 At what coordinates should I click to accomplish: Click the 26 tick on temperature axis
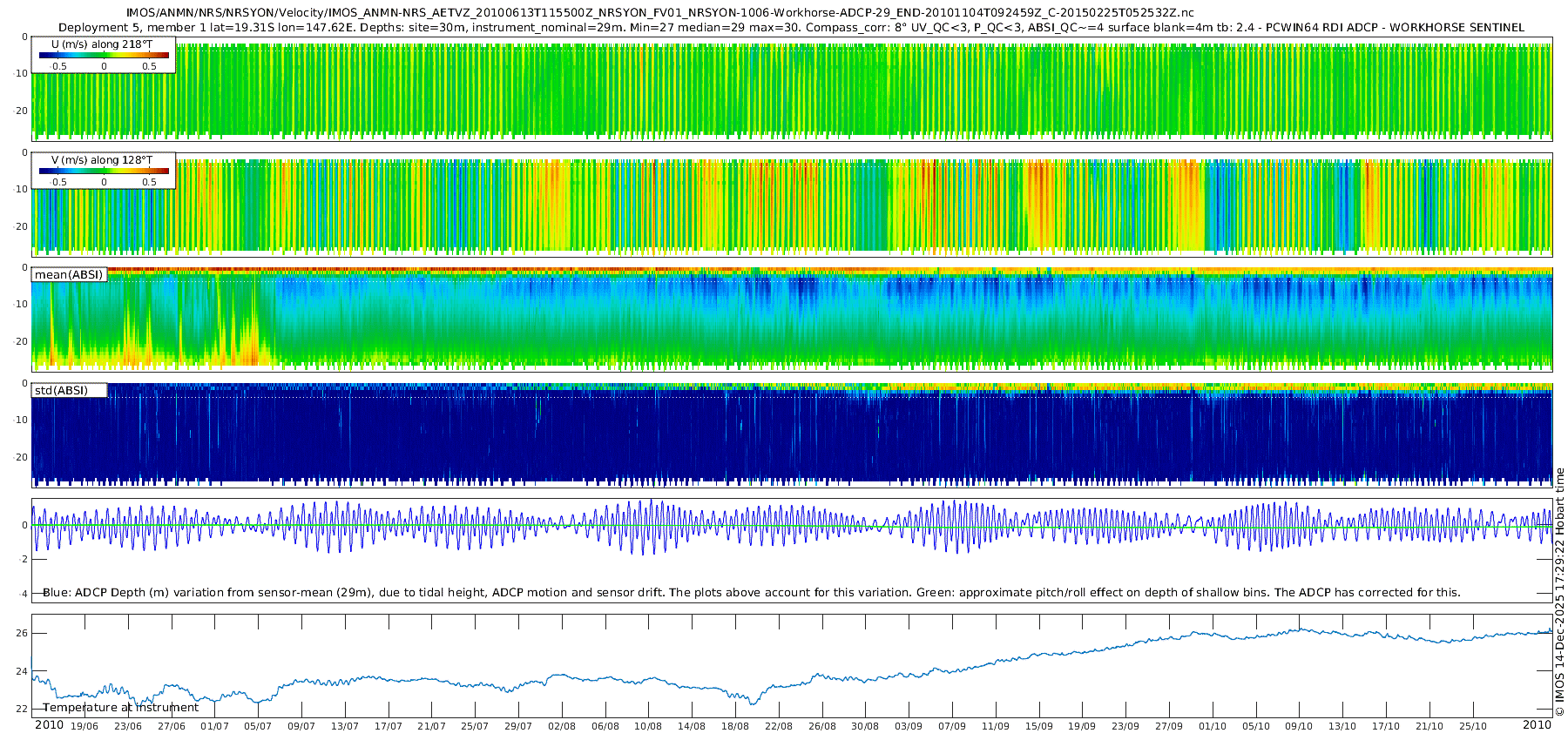(x=23, y=633)
